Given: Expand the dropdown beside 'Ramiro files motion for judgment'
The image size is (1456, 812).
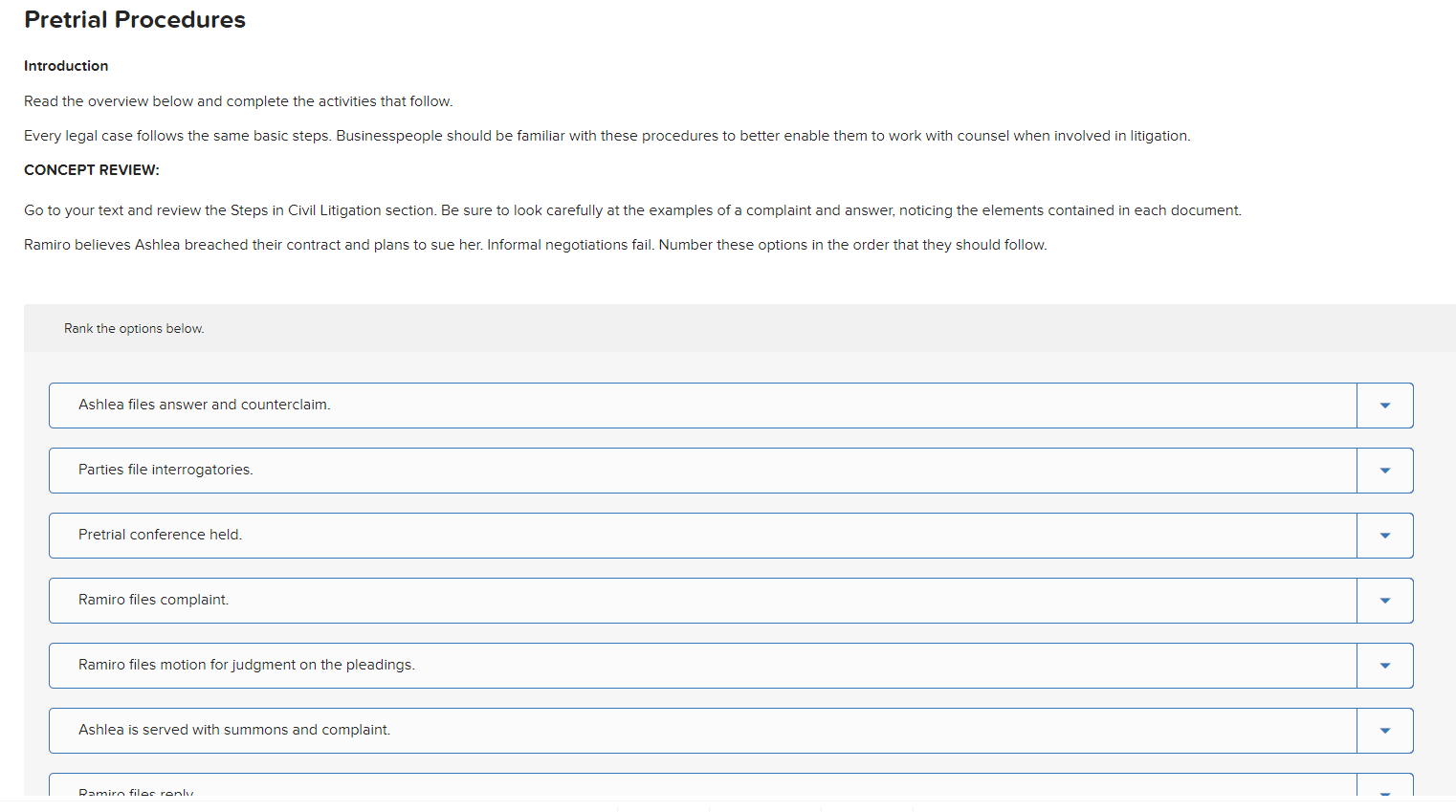Looking at the screenshot, I should pos(1384,665).
